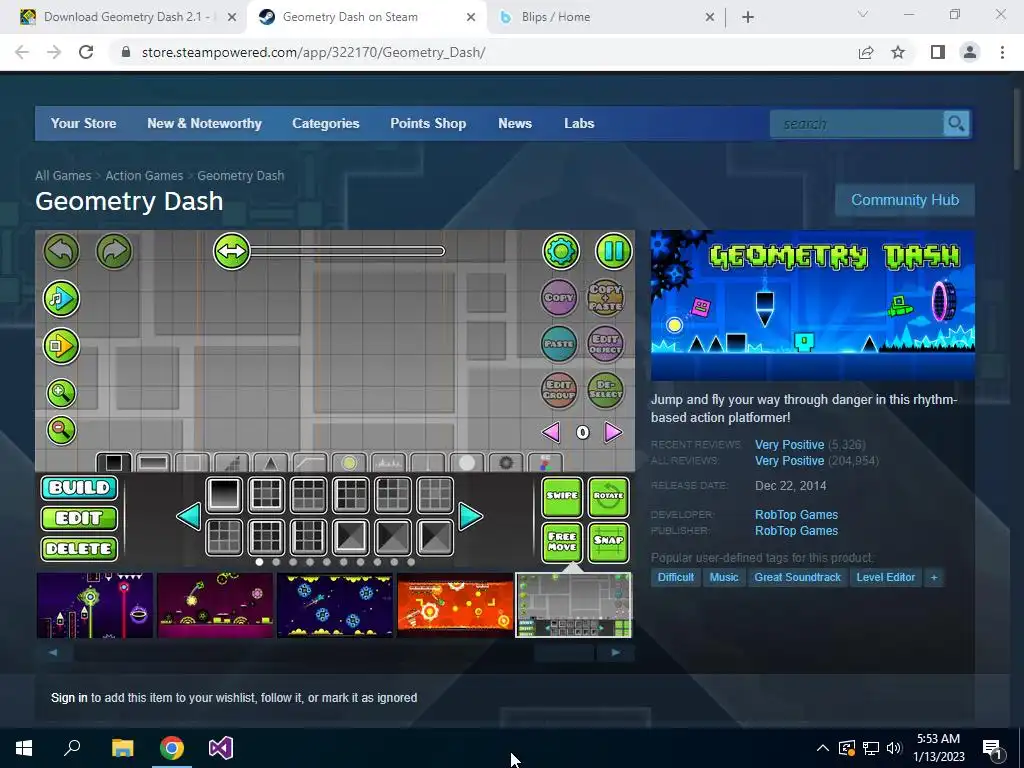
Task: Select the dark blue gears screenshot thumbnail
Action: [x=335, y=605]
